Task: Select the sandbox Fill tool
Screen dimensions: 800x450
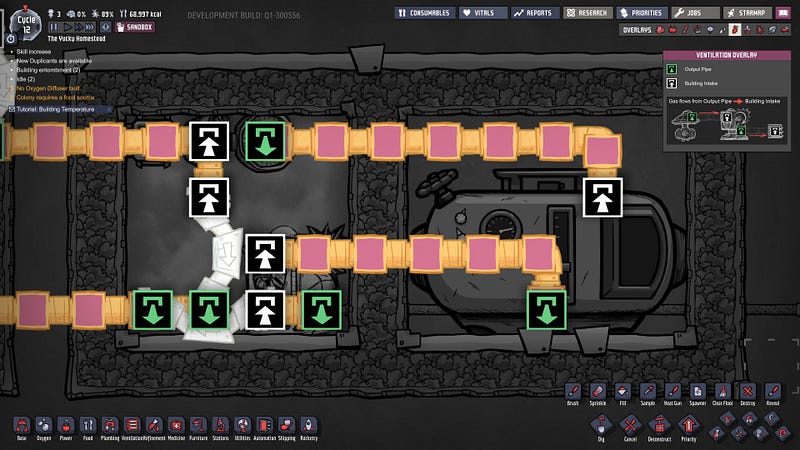Action: coord(622,392)
